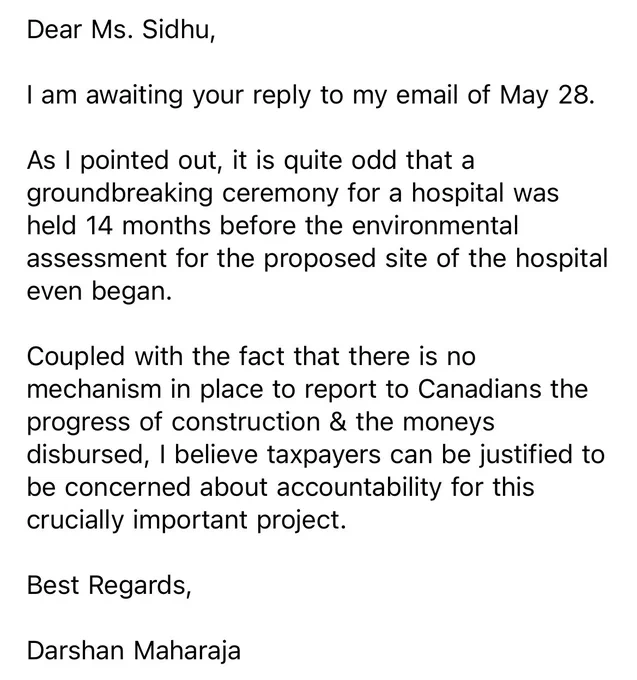Click the words 'even began.'
This screenshot has width=637, height=680.
[x=99, y=292]
